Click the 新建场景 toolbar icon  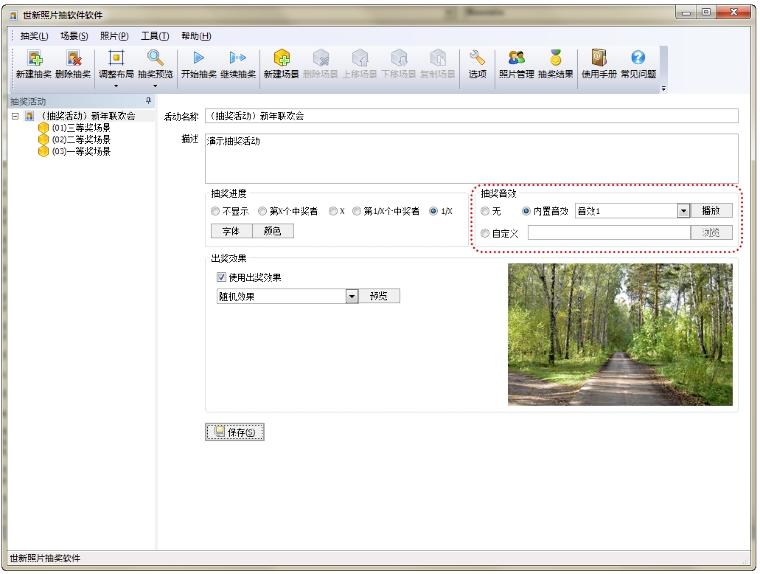281,59
